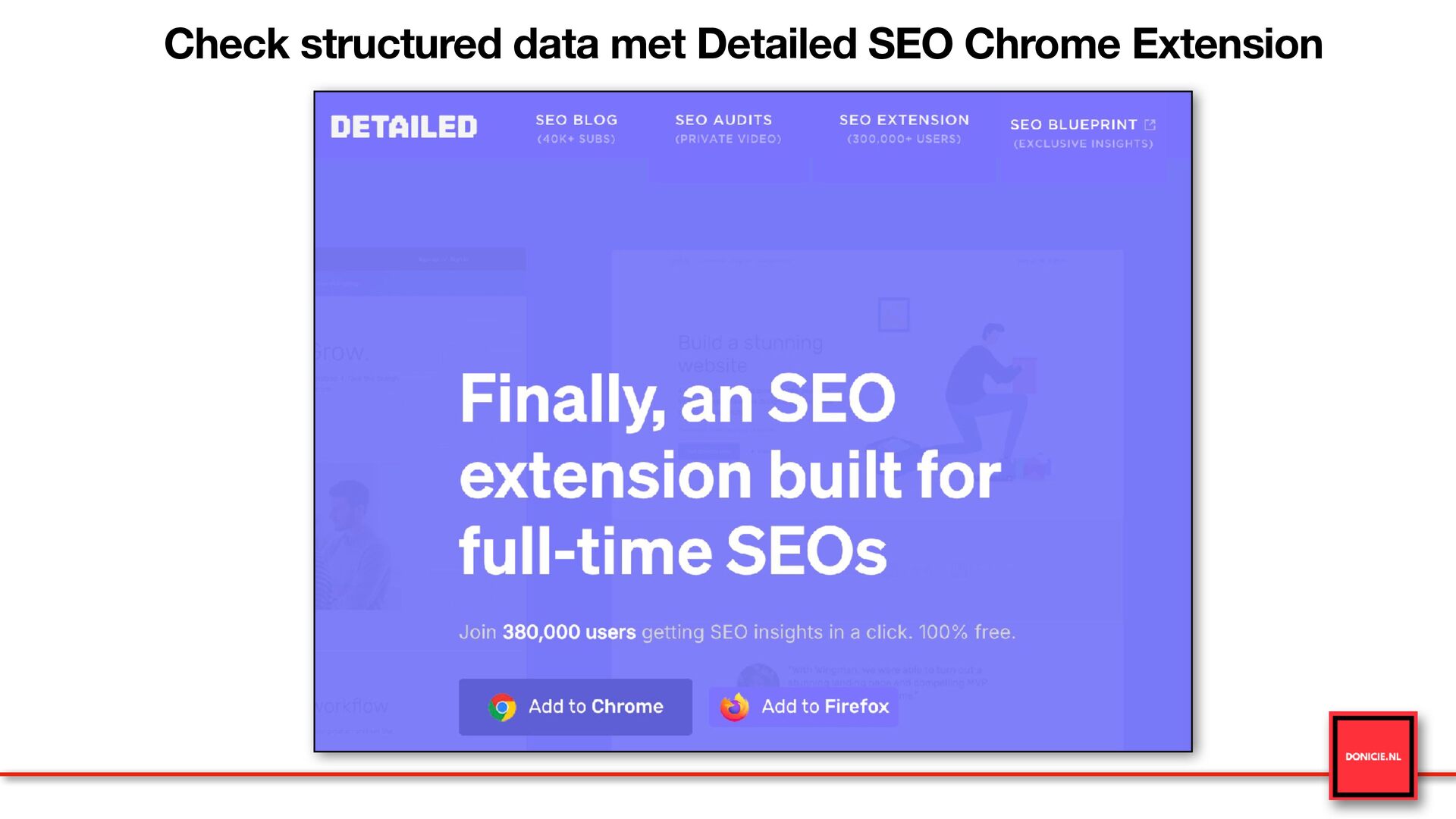1456x819 pixels.
Task: Click the DETAILED site logo
Action: [x=403, y=127]
